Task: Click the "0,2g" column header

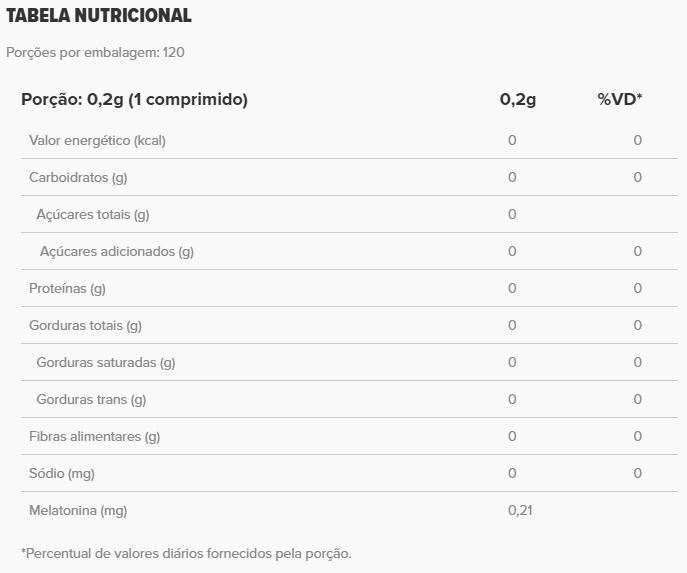Action: click(518, 99)
